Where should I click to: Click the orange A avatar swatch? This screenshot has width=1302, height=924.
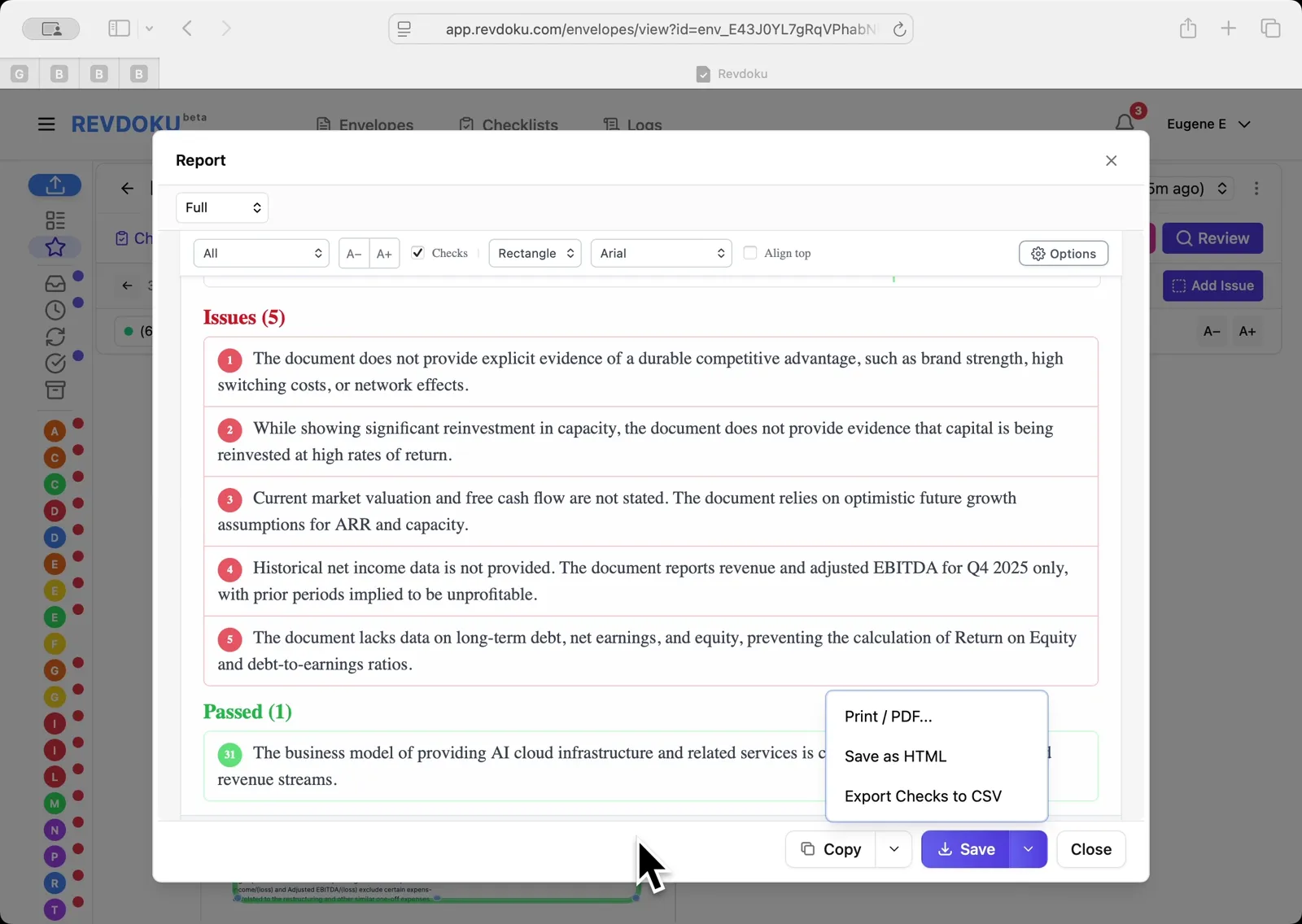[55, 429]
